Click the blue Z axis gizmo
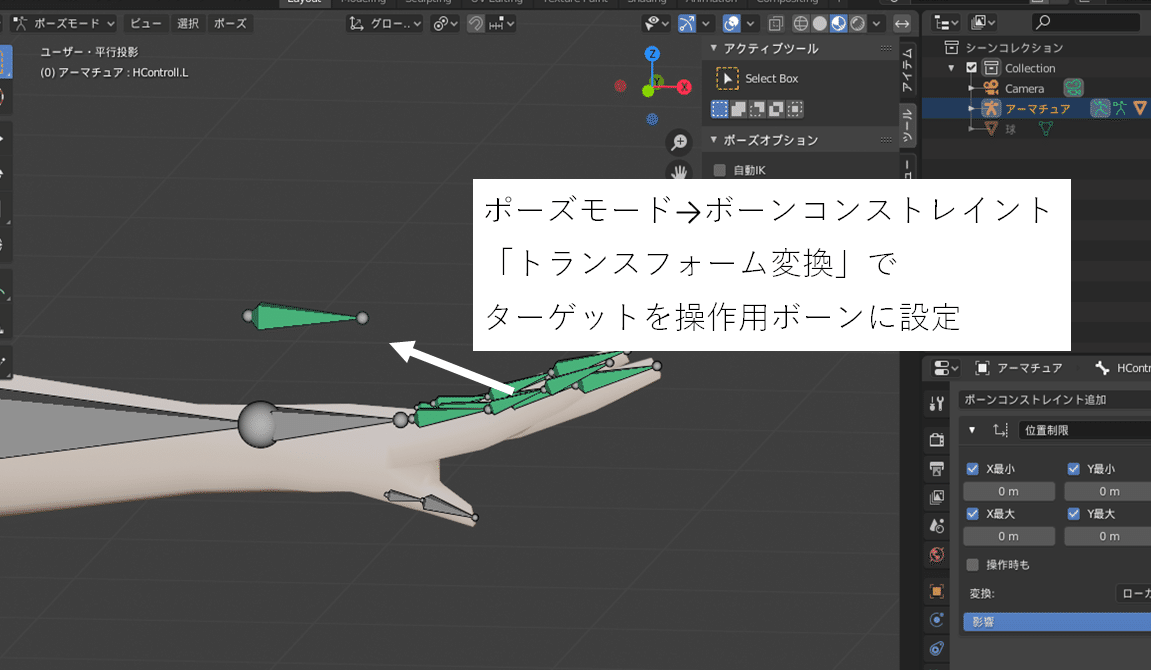1151x670 pixels. pos(652,54)
